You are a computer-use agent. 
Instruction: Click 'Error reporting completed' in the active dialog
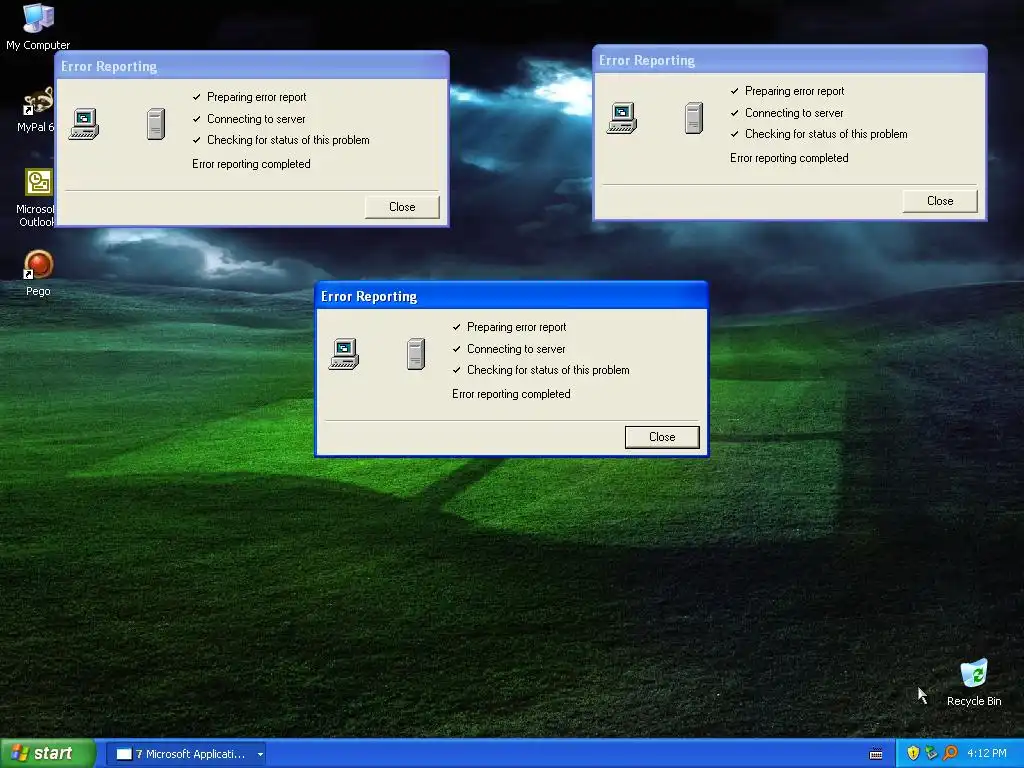point(511,394)
